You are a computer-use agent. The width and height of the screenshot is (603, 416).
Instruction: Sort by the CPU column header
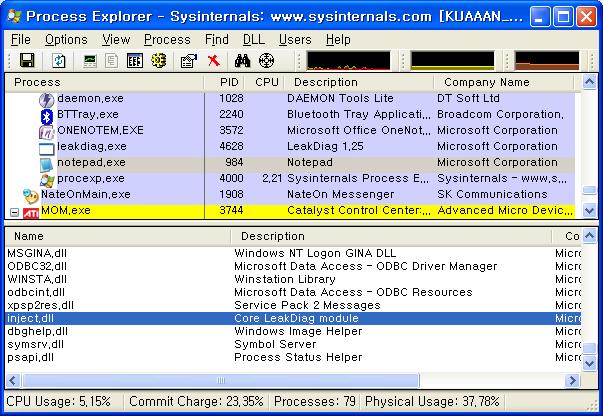coord(263,82)
